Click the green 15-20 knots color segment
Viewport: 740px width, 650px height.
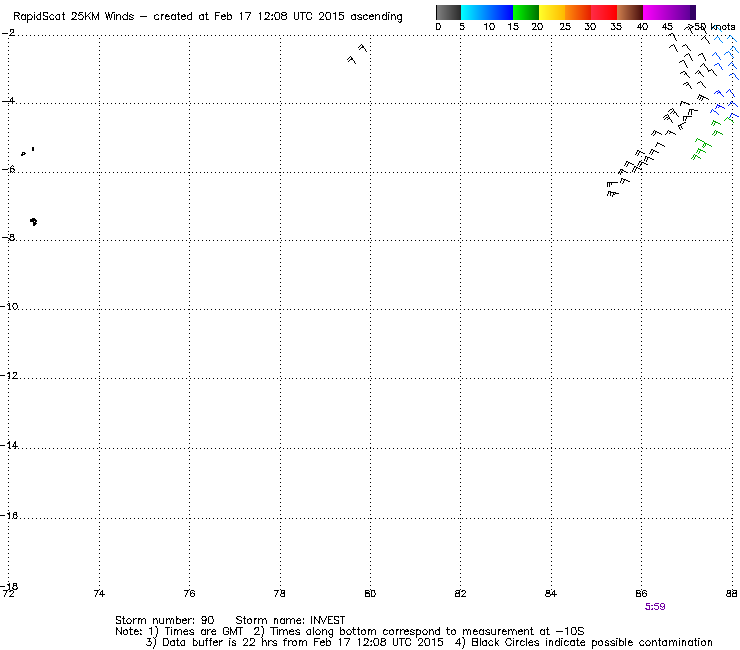[526, 12]
